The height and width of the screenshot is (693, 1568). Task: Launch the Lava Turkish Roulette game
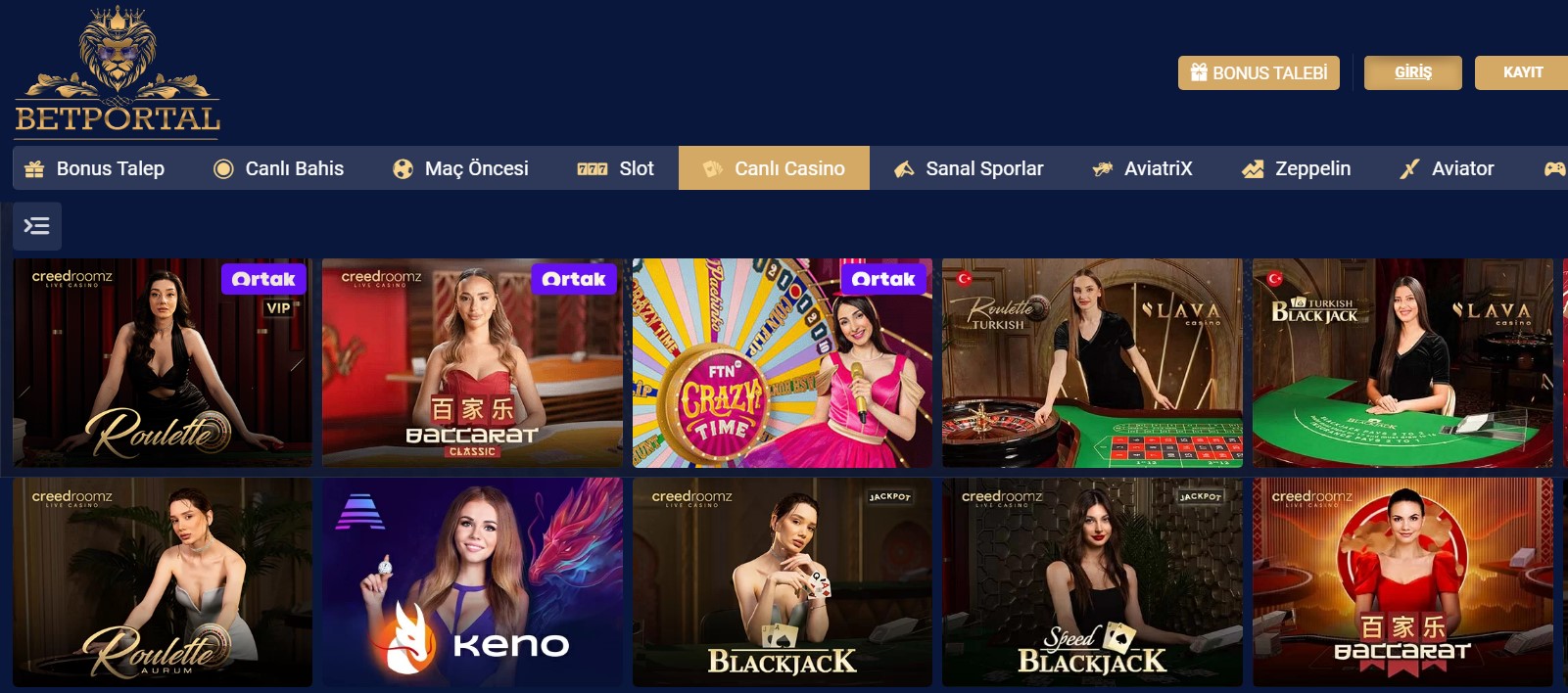point(1092,363)
